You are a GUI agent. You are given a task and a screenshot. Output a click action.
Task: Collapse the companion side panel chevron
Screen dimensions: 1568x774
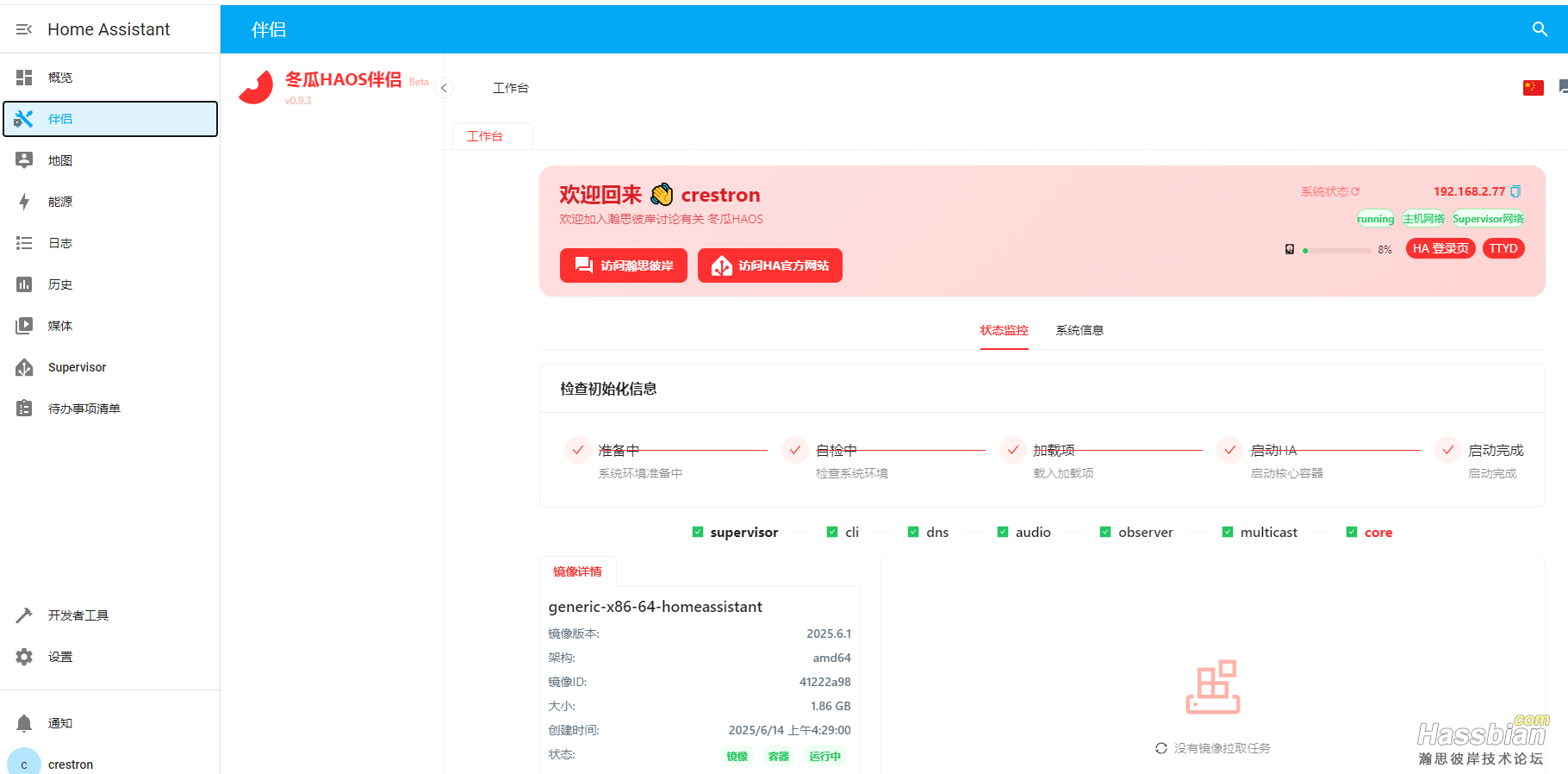point(444,88)
